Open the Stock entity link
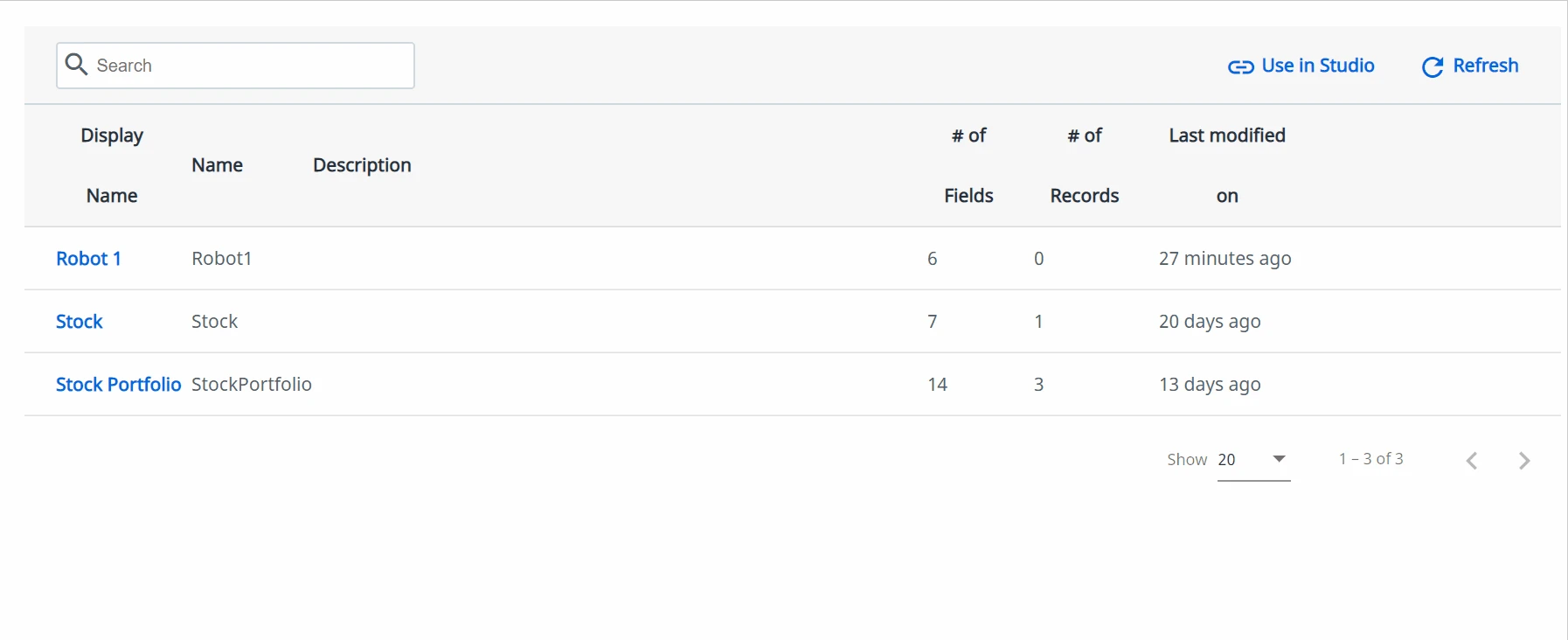This screenshot has width=1568, height=640. (79, 322)
